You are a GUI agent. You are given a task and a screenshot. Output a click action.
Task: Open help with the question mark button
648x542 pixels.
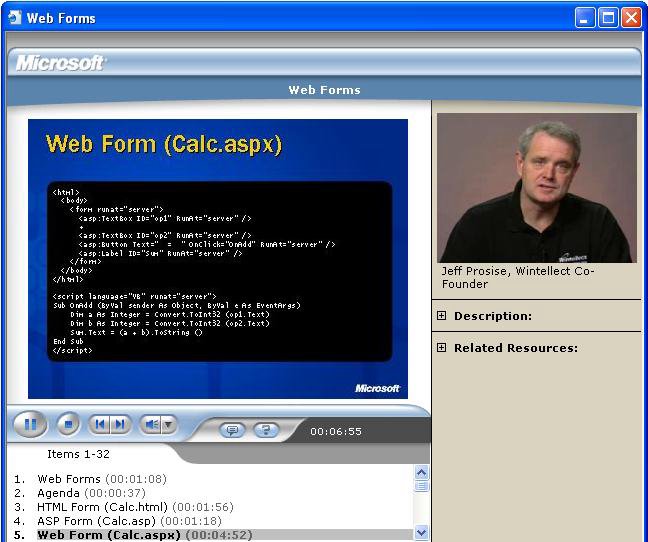pyautogui.click(x=266, y=430)
